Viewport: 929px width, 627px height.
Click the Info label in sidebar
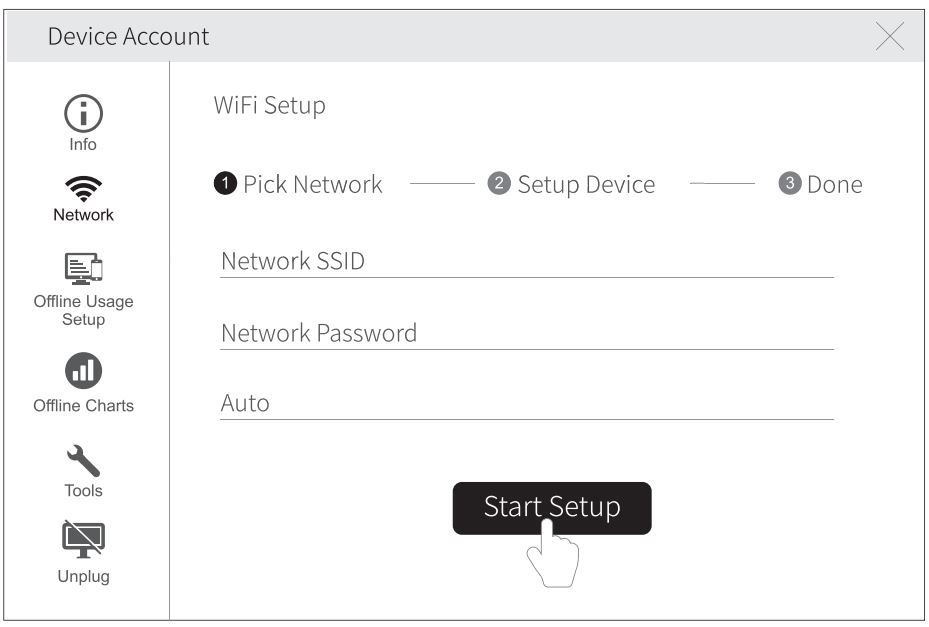pos(83,145)
